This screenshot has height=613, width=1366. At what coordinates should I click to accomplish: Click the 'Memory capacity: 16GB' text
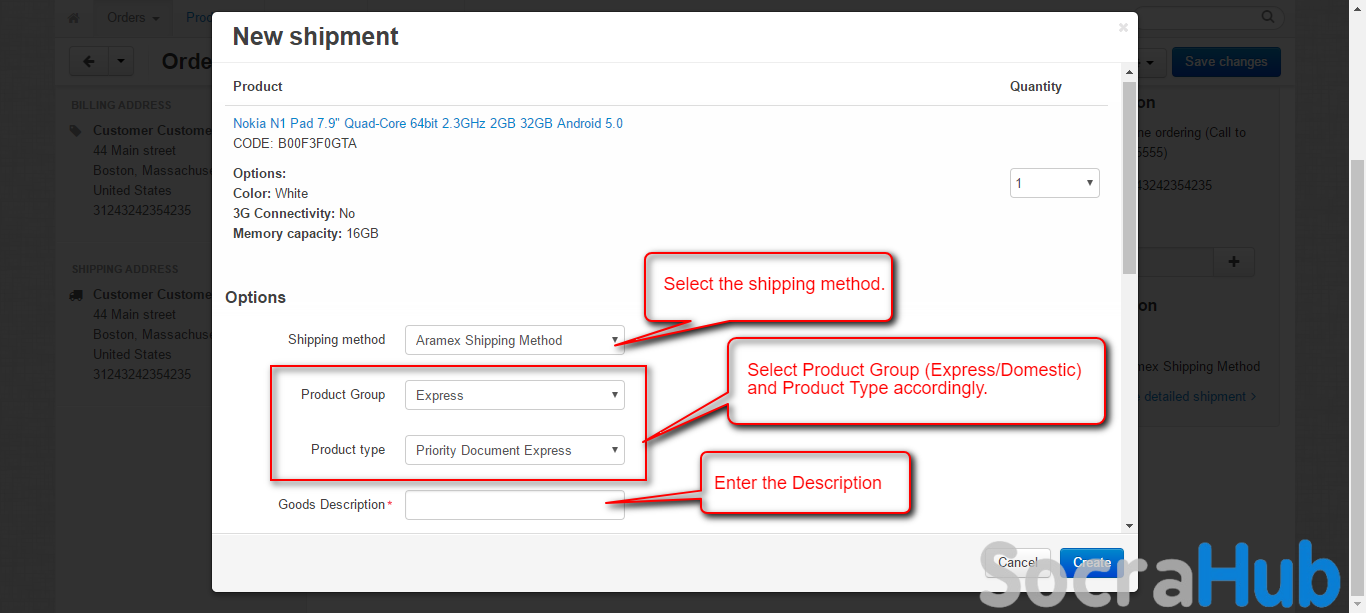306,233
